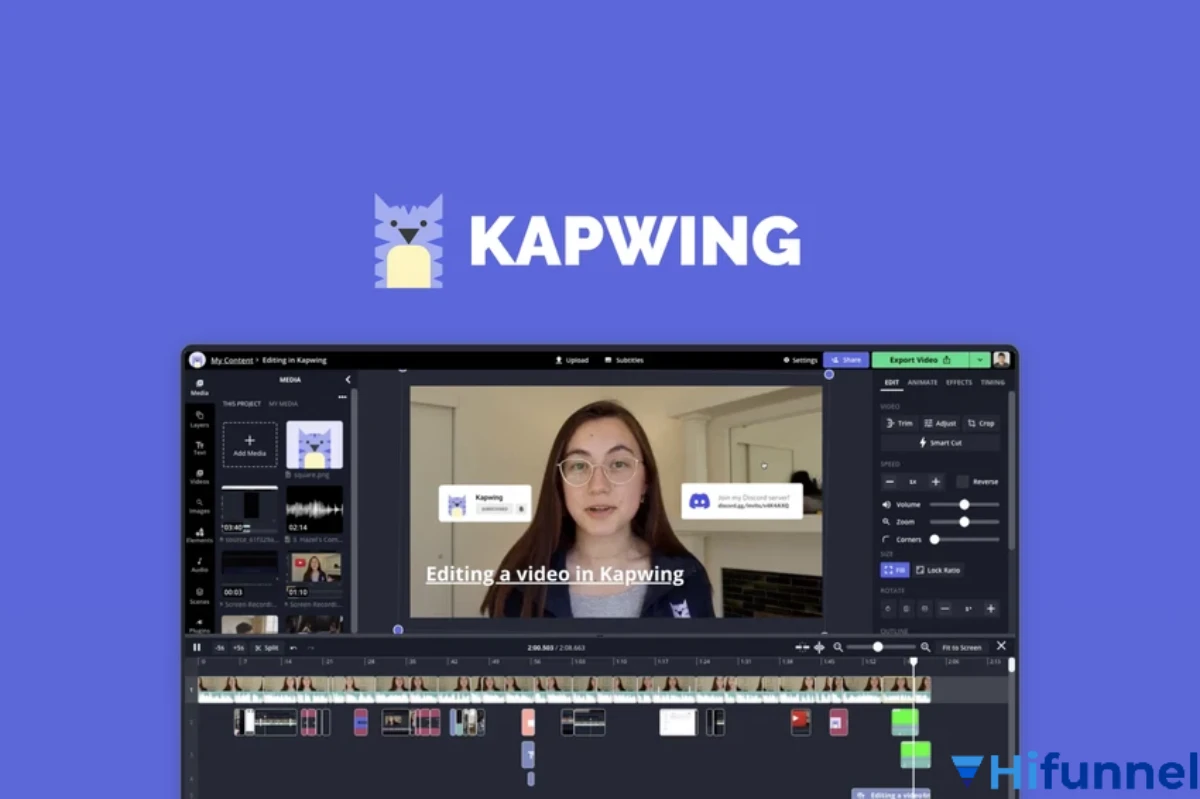Click the Trim button
This screenshot has width=1200, height=799.
(x=899, y=423)
